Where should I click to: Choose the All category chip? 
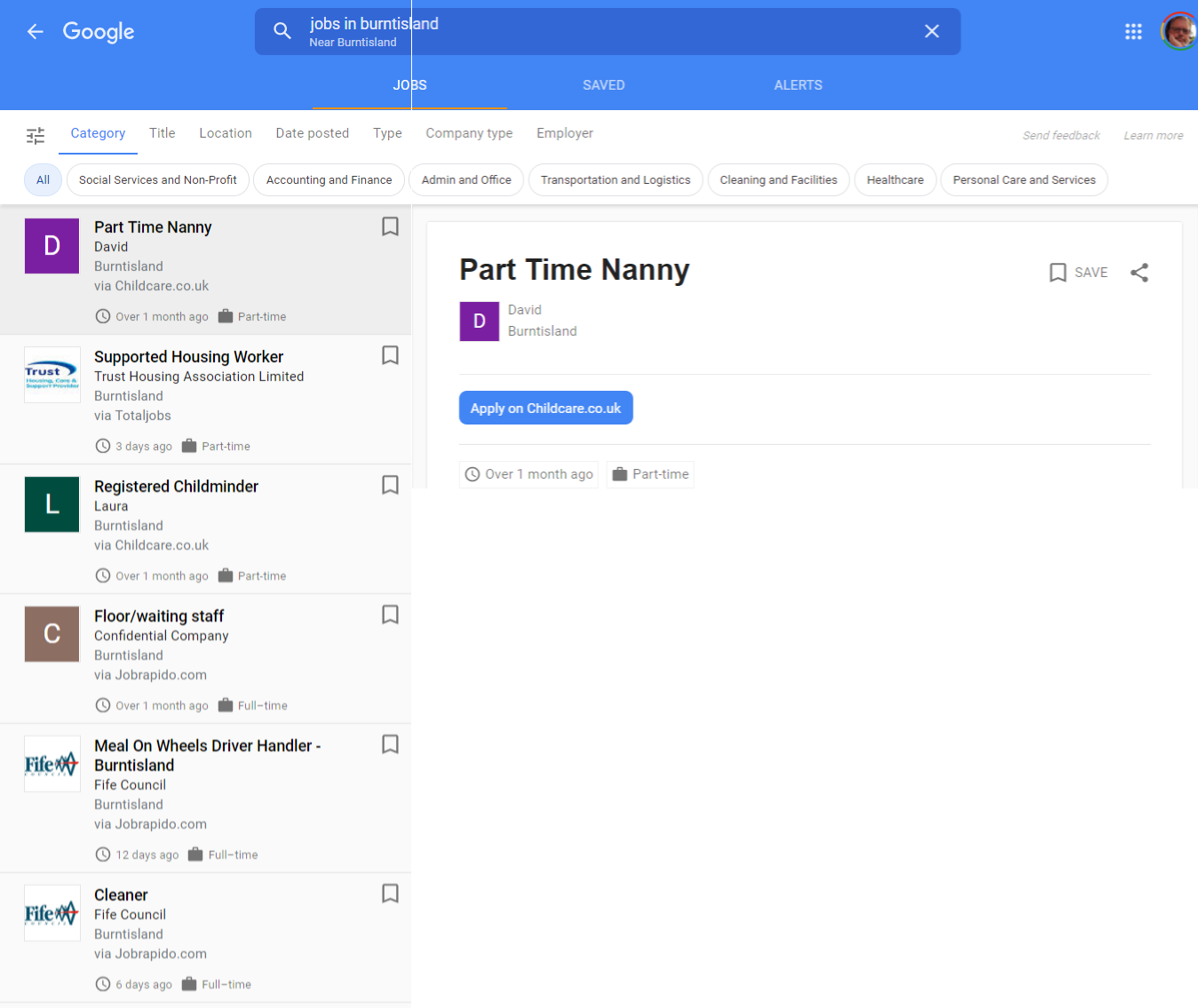pyautogui.click(x=43, y=179)
